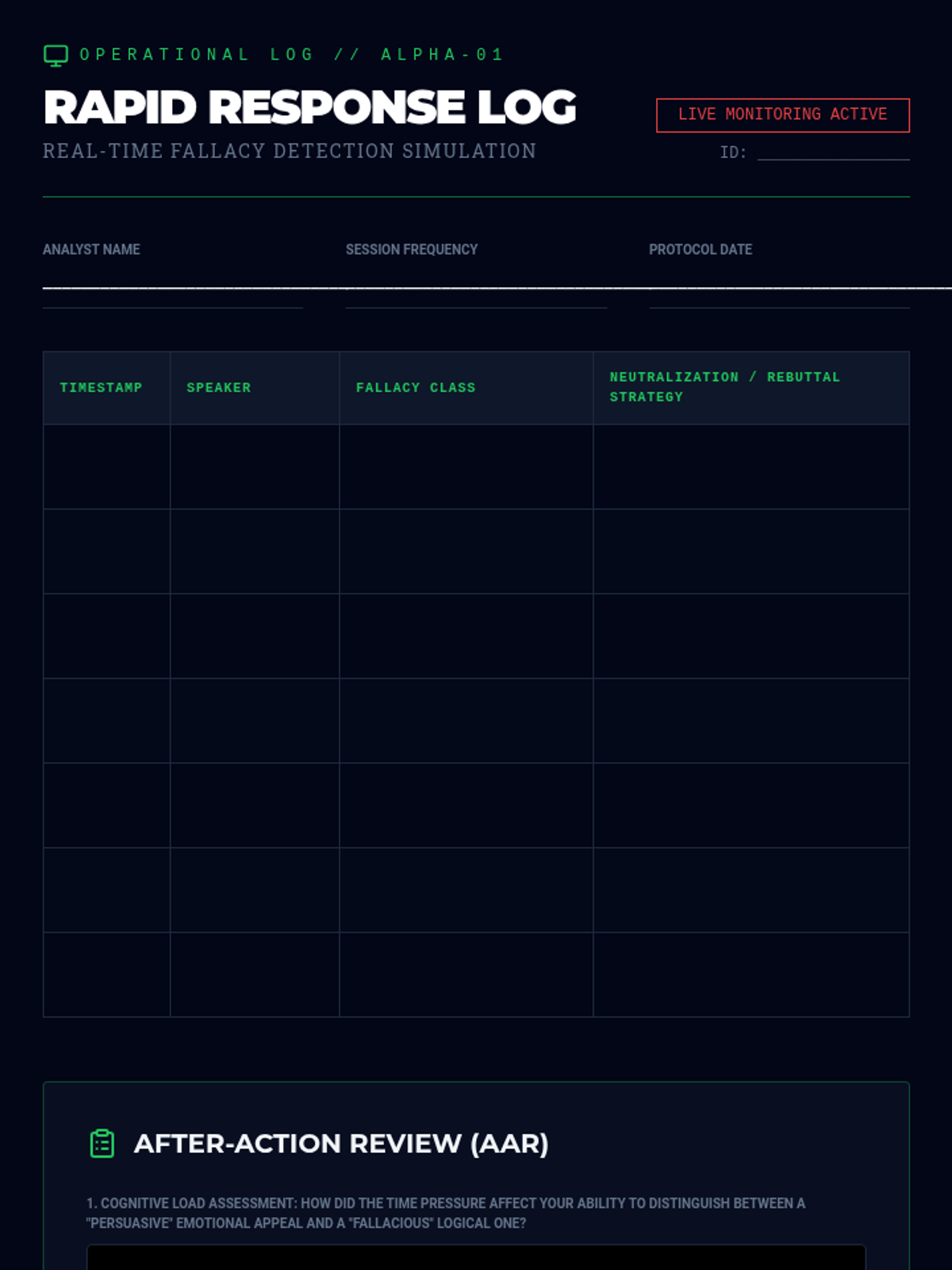
Task: Select the Protocol Date field
Action: tap(778, 291)
